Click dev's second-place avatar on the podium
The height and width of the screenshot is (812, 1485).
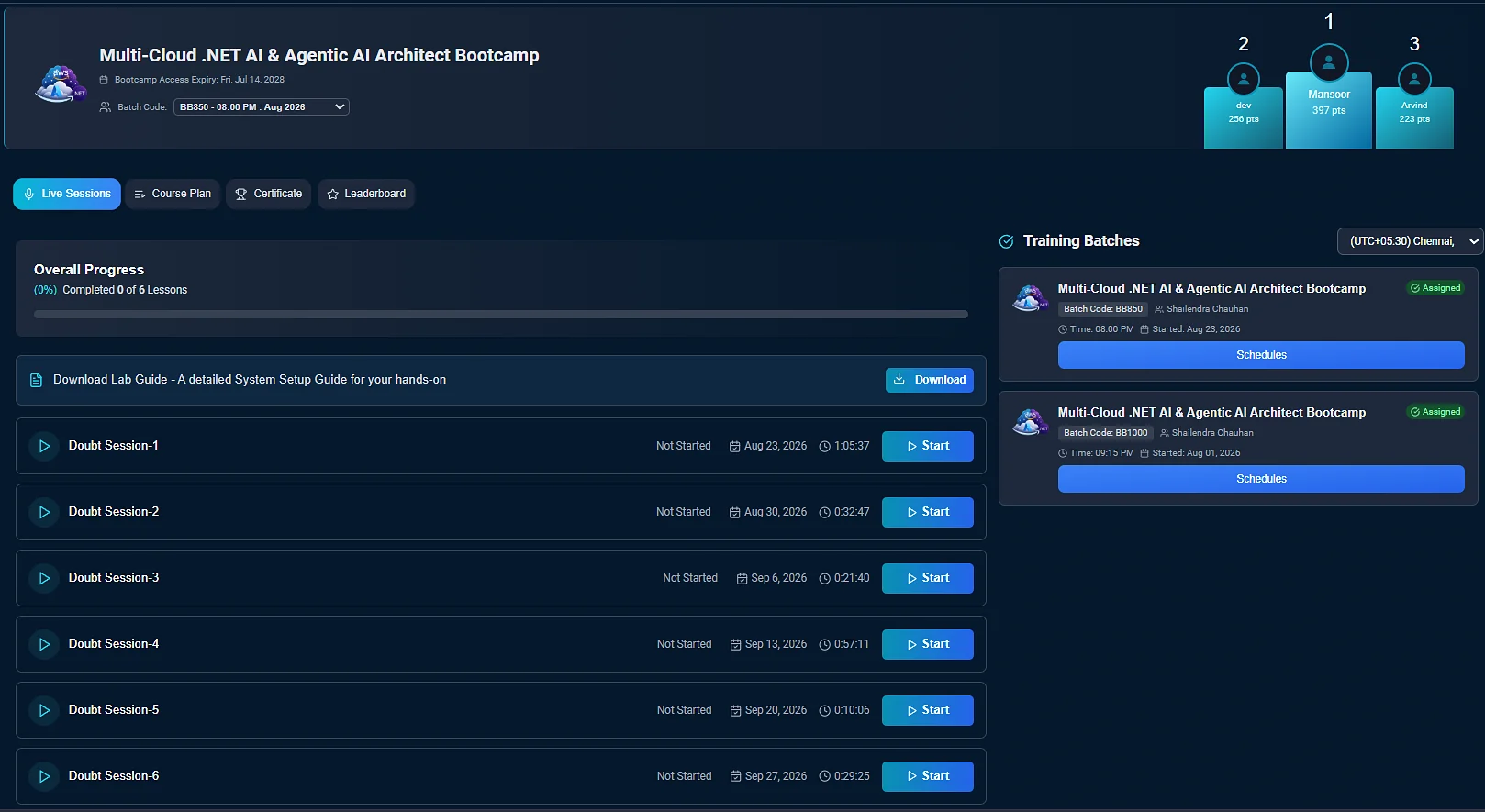(x=1244, y=79)
